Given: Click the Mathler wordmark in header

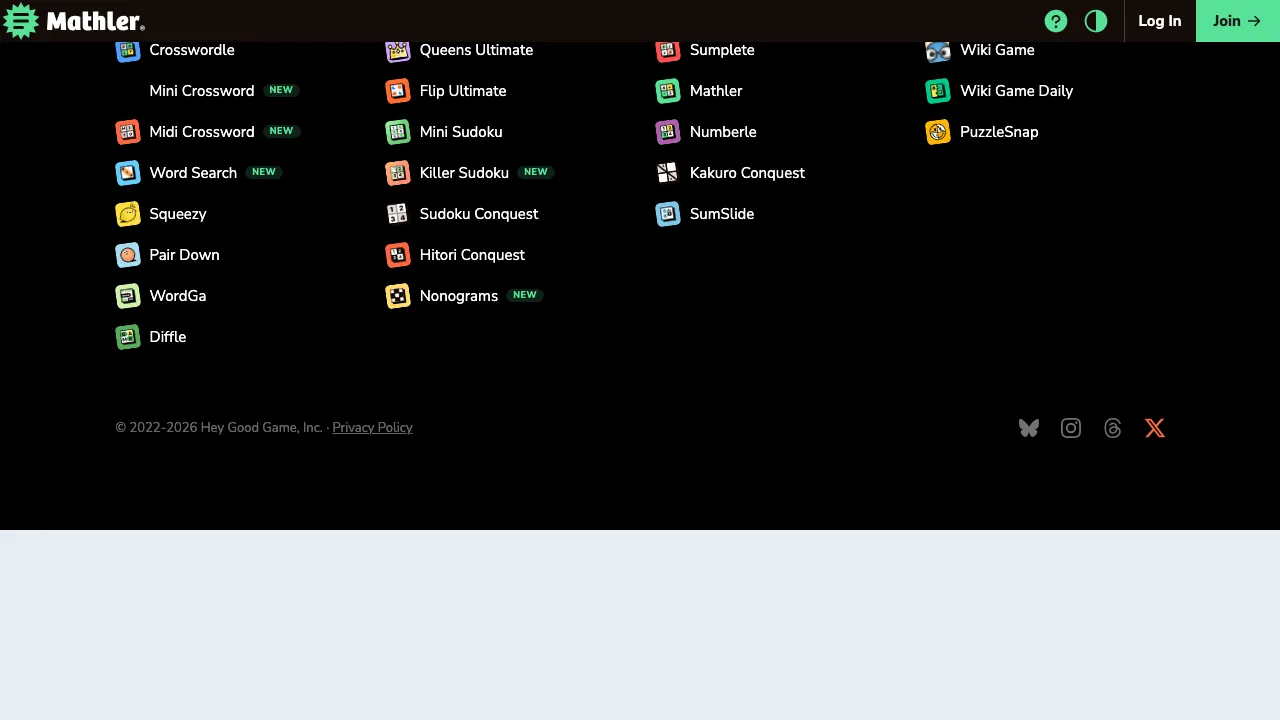Looking at the screenshot, I should tap(96, 21).
